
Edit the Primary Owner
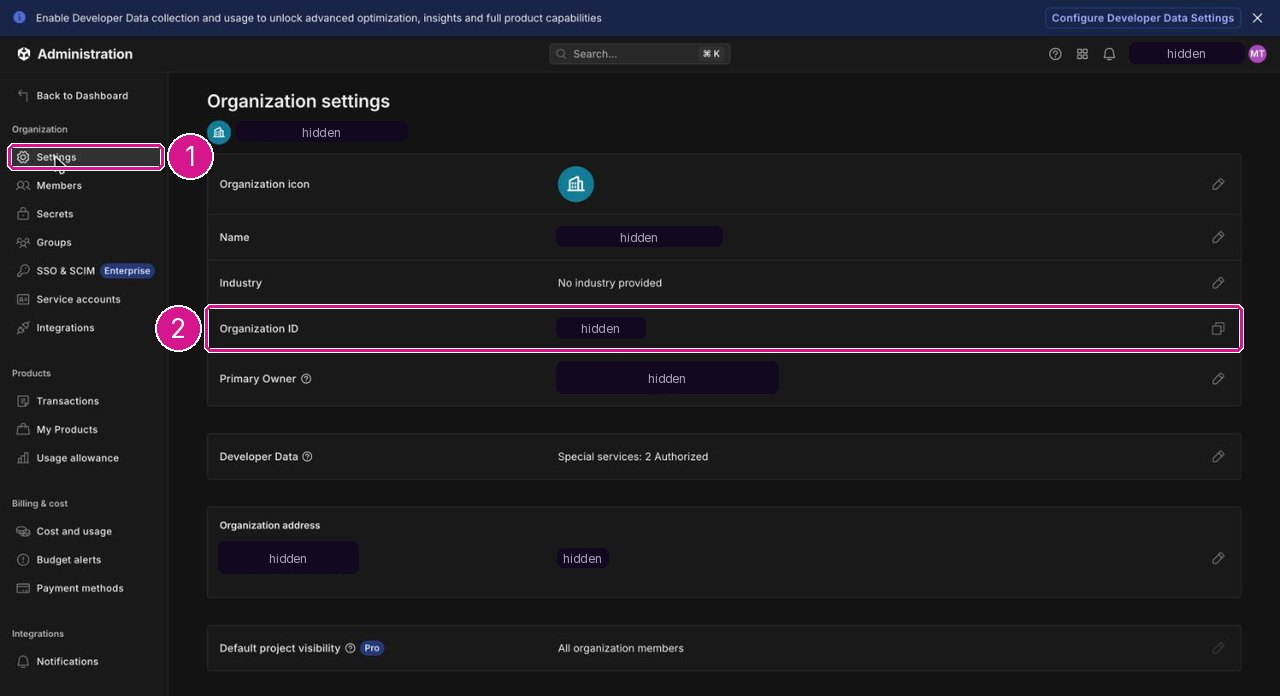coord(1218,379)
